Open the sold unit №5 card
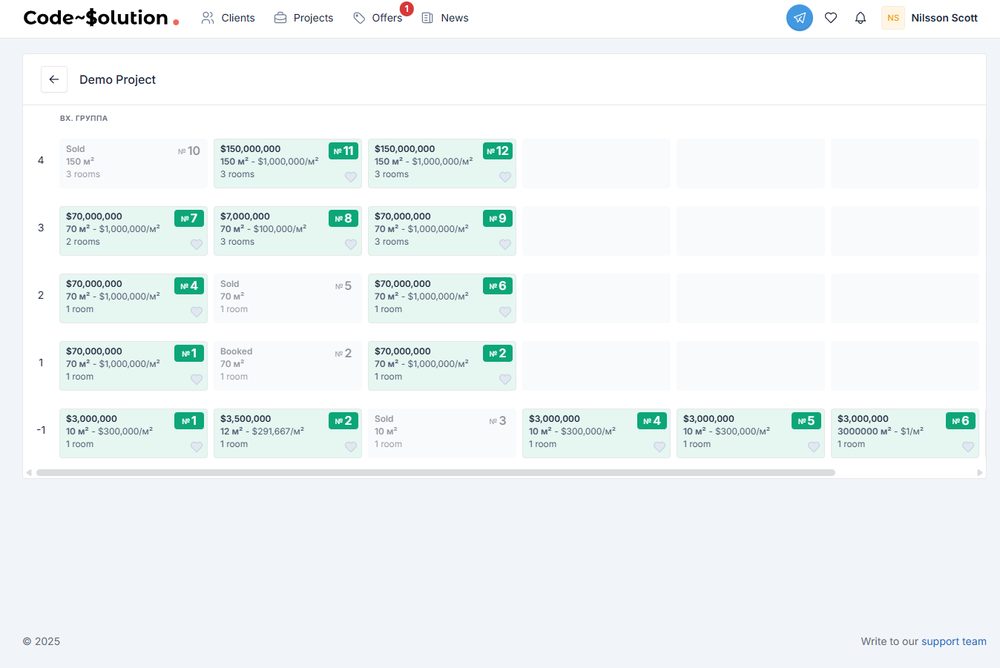This screenshot has height=668, width=1000. [288, 299]
